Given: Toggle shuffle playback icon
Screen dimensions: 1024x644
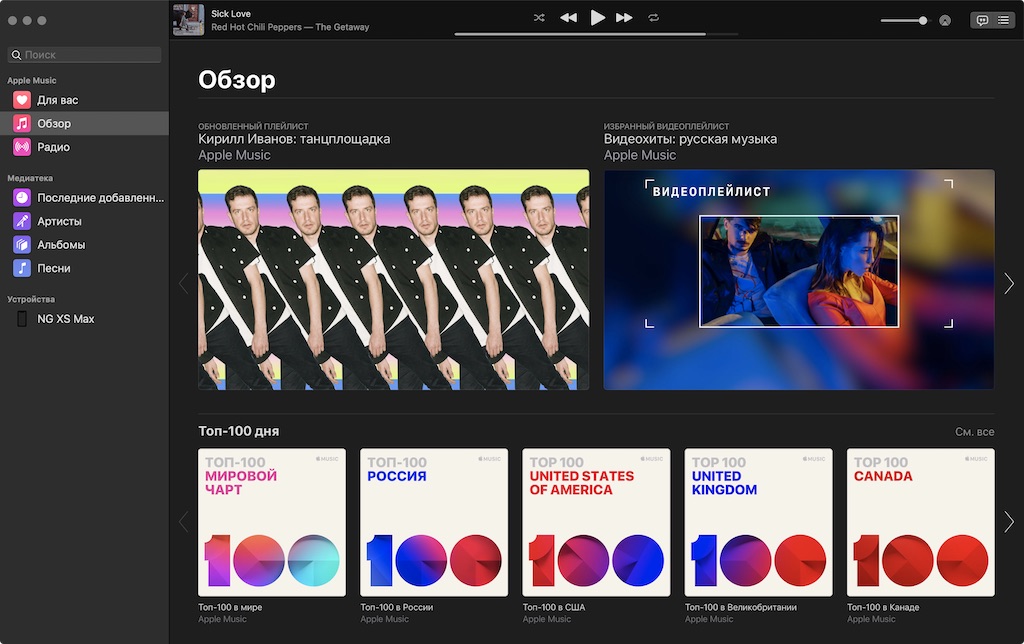Looking at the screenshot, I should coord(539,18).
